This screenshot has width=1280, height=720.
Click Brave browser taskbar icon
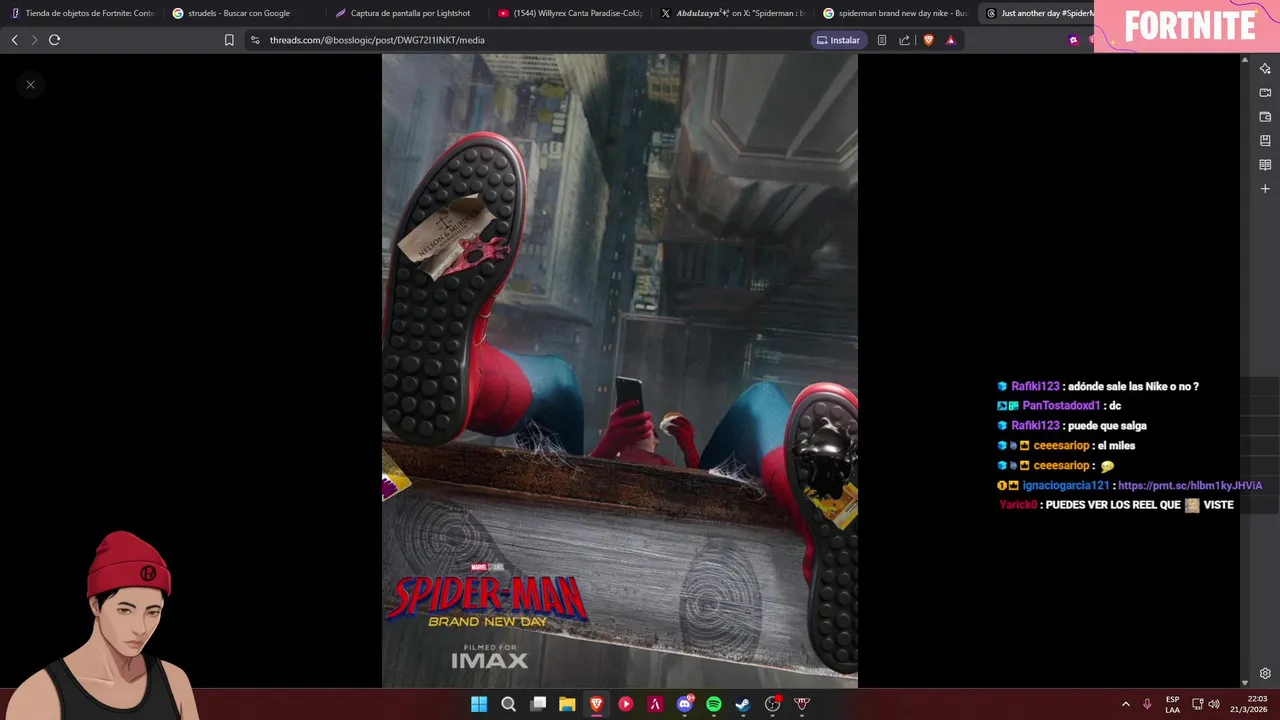[597, 704]
